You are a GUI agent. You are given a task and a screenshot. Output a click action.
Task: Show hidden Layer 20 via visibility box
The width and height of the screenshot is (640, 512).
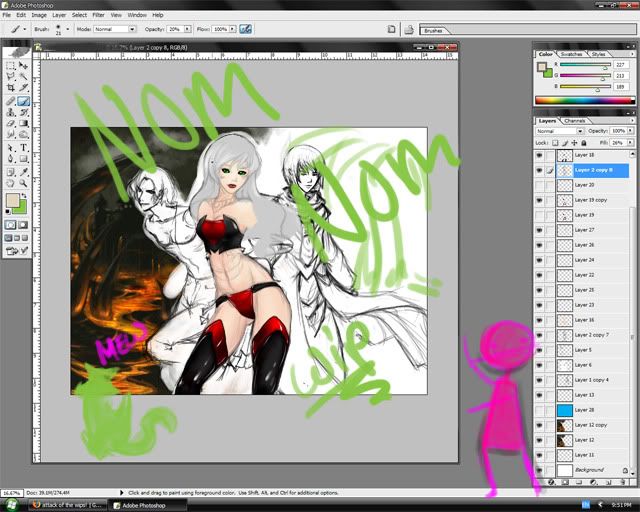click(x=540, y=185)
